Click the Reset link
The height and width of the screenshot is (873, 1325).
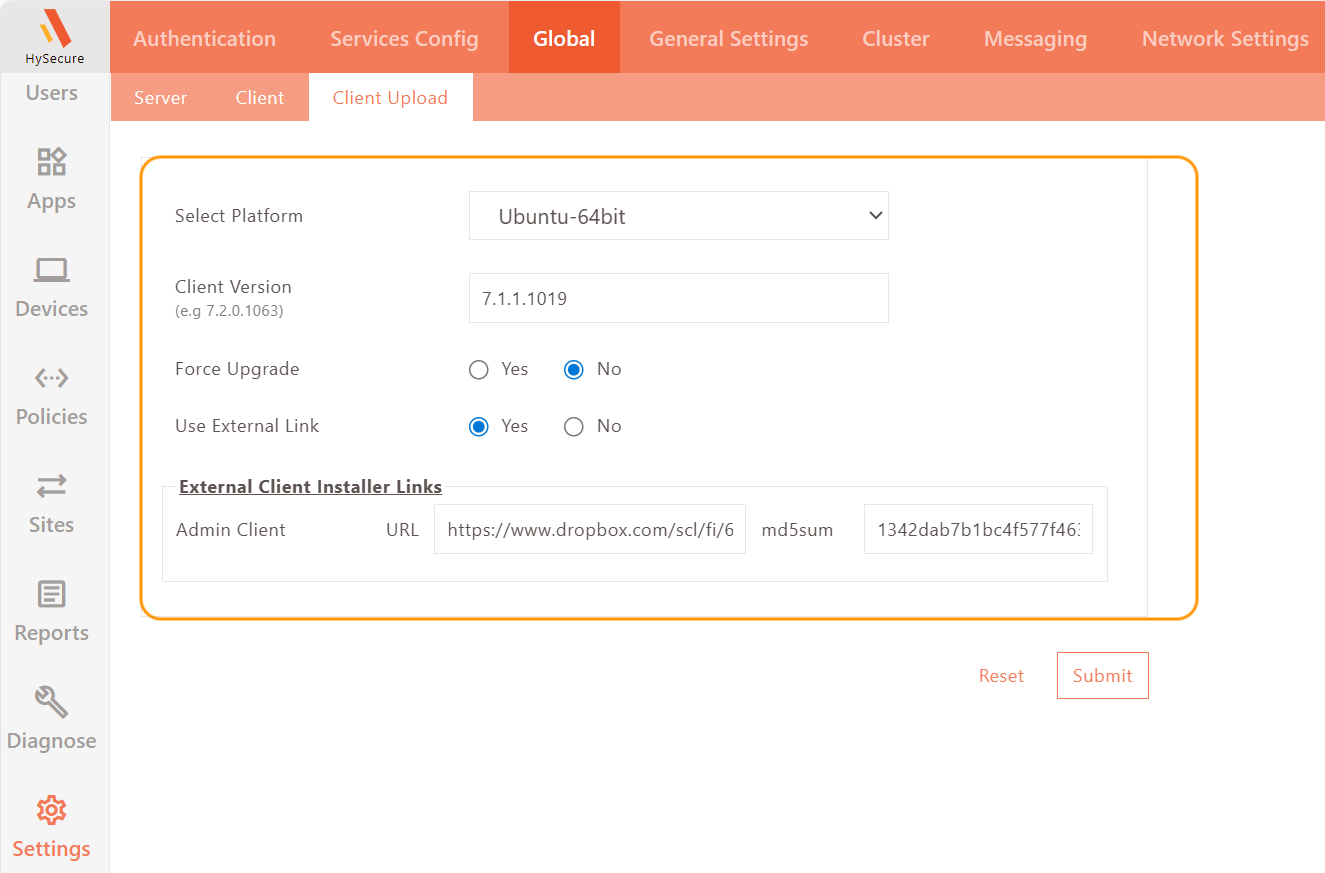pos(1001,676)
